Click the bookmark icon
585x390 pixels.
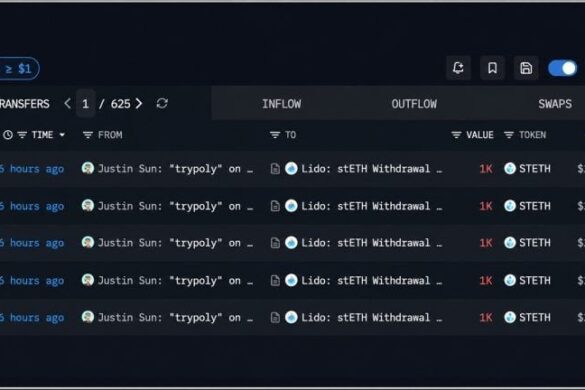pyautogui.click(x=492, y=68)
